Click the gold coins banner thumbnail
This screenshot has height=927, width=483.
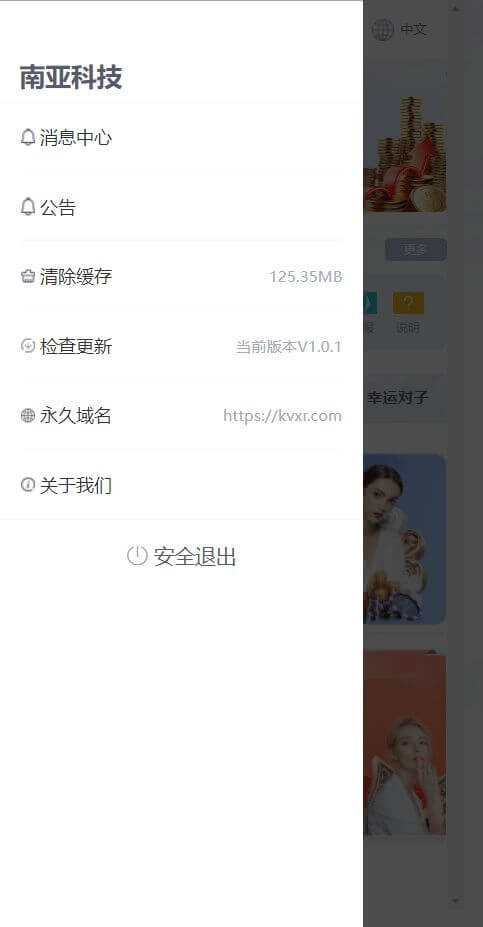pos(405,155)
